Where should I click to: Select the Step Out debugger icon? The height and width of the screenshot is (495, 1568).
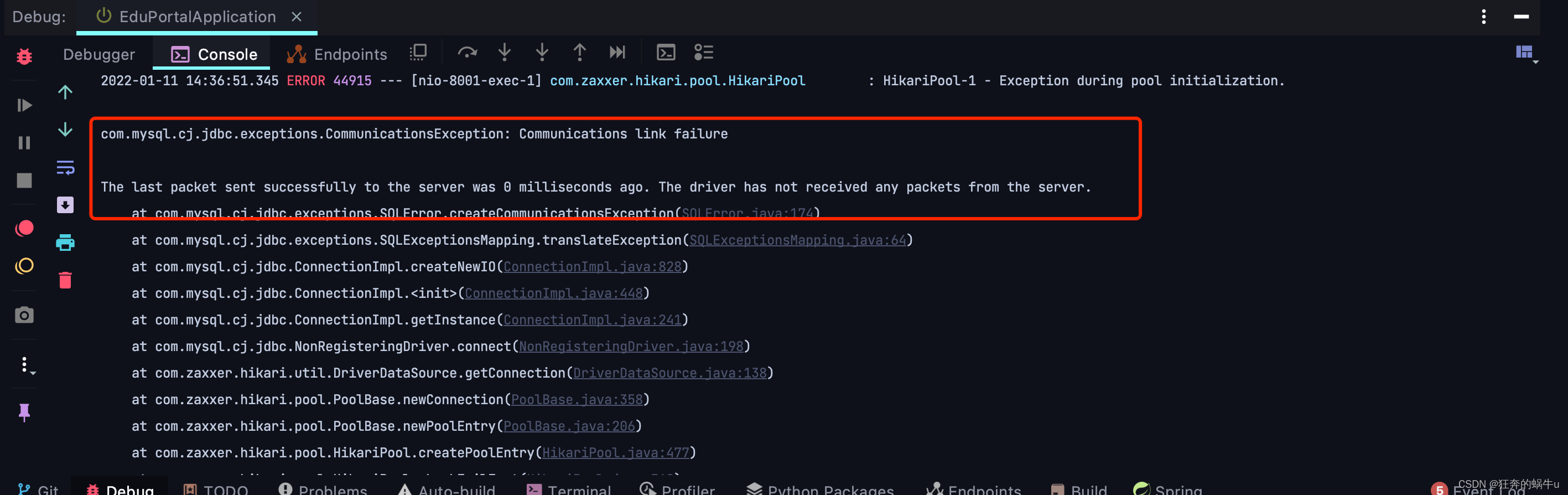579,53
